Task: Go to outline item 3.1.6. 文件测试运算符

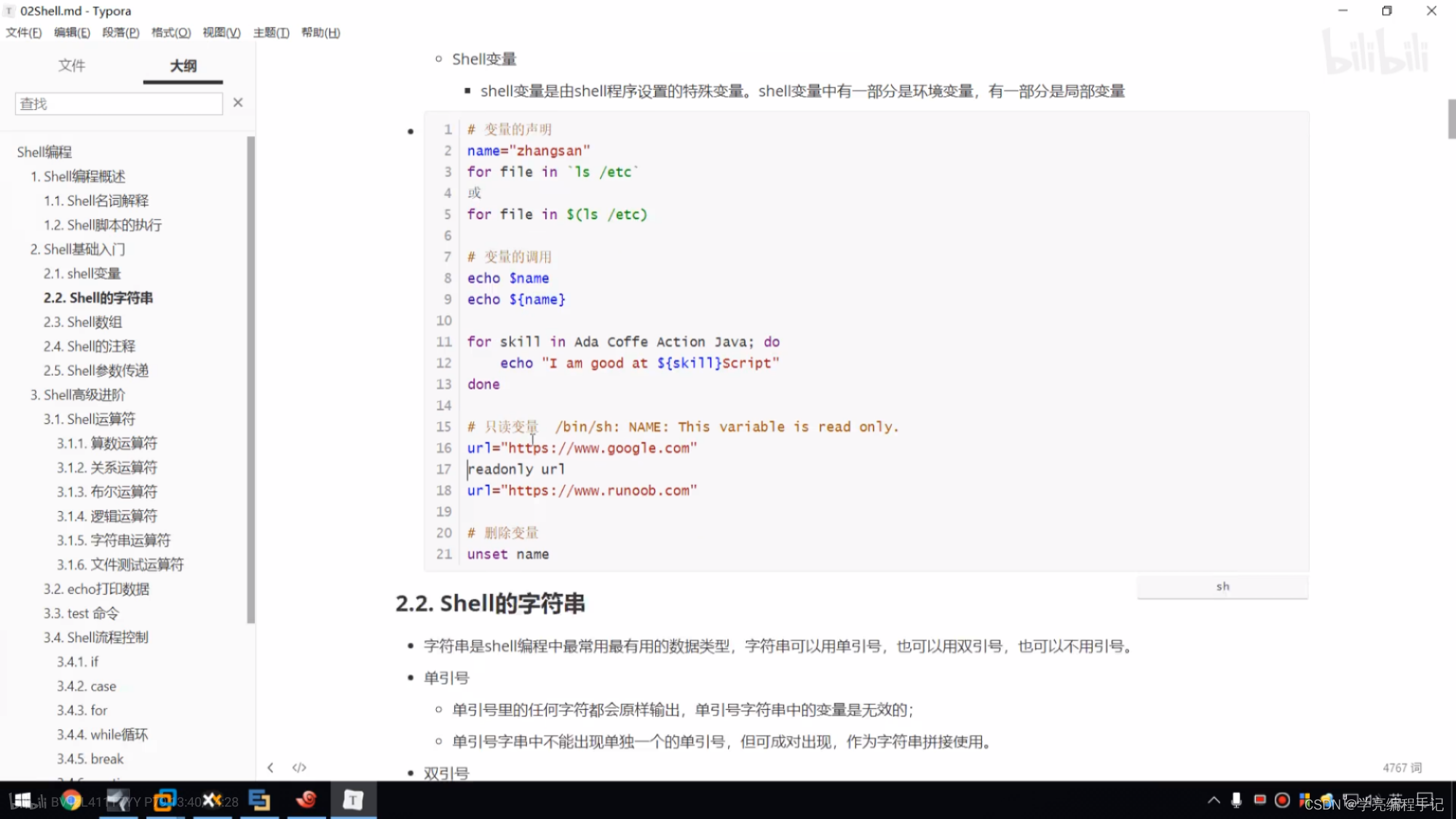Action: coord(120,564)
